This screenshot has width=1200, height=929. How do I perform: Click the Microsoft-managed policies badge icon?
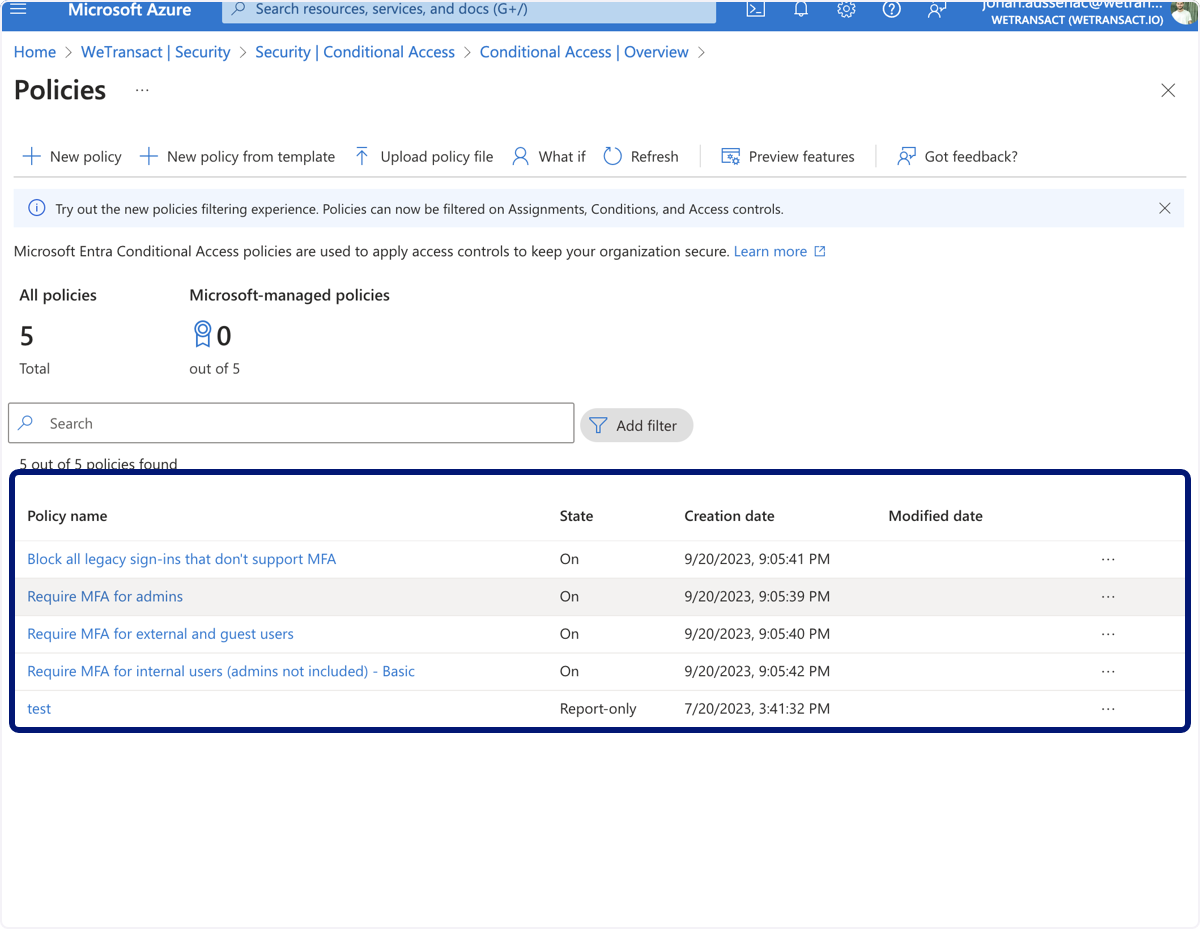(202, 334)
